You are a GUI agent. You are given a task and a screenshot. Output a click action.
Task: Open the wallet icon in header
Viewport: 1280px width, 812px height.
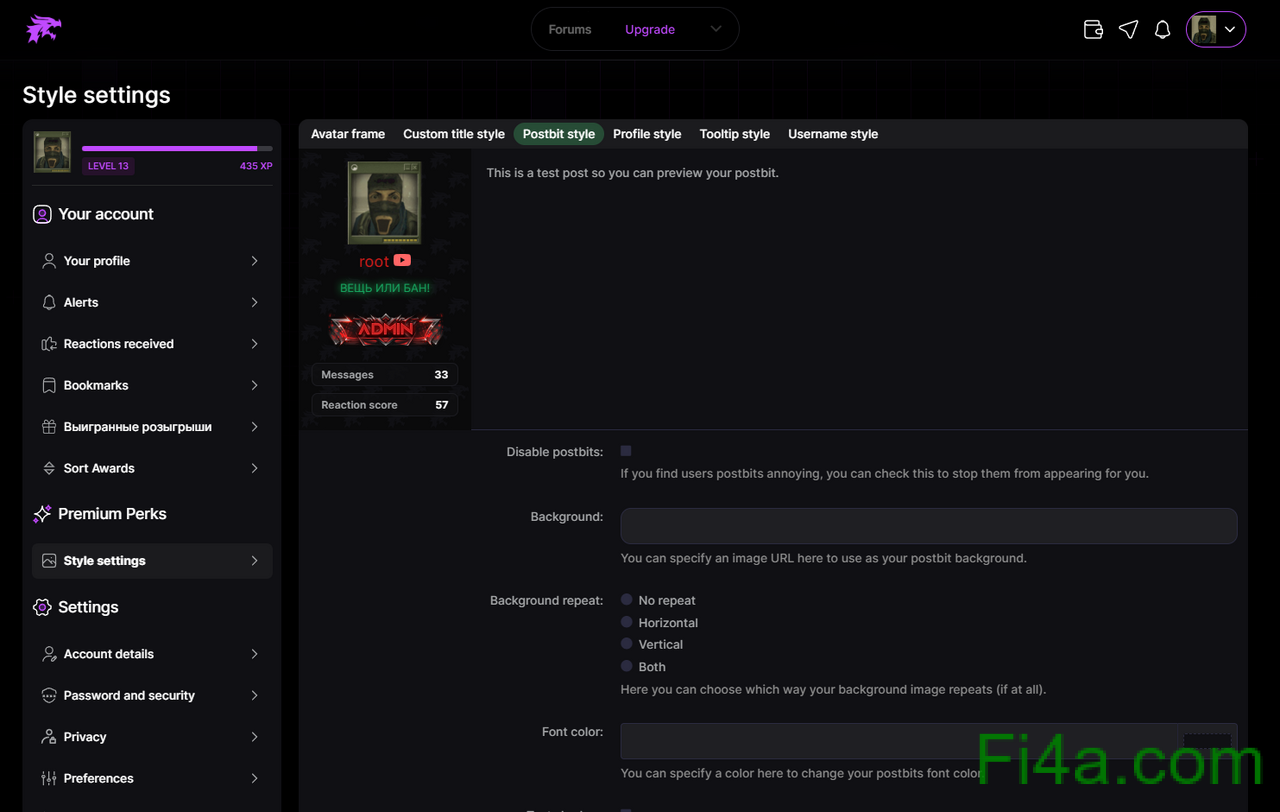click(1094, 30)
